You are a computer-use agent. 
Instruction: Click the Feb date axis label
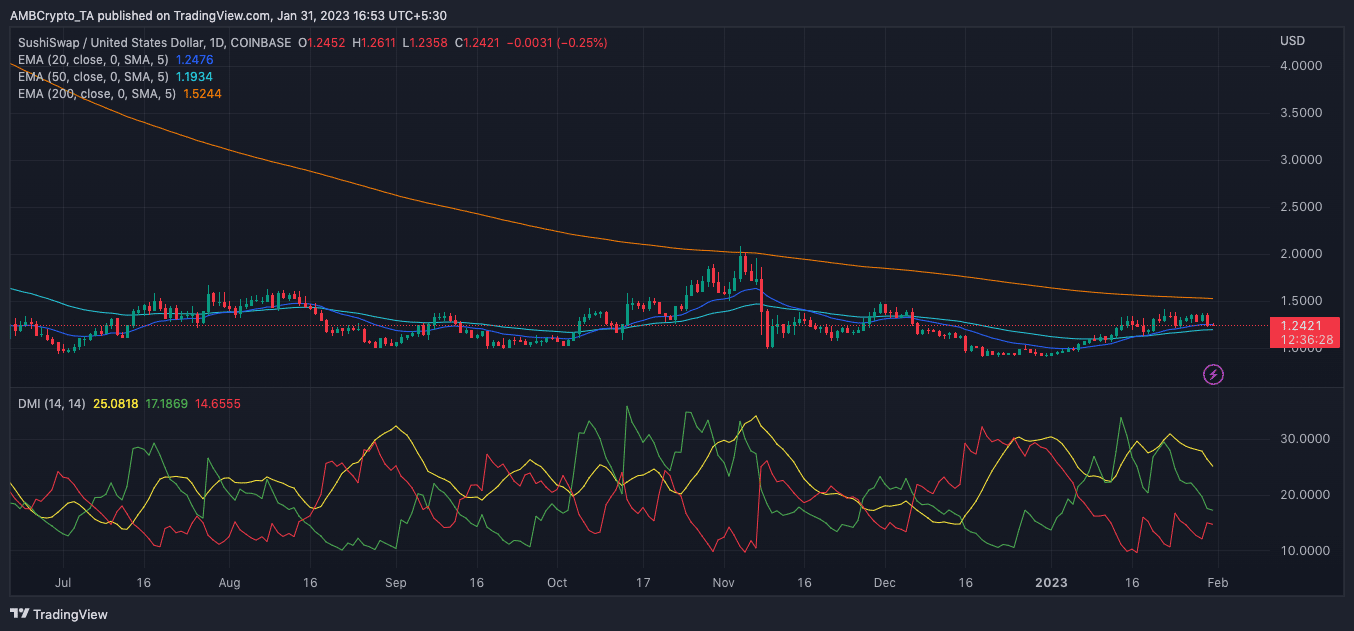(1217, 582)
